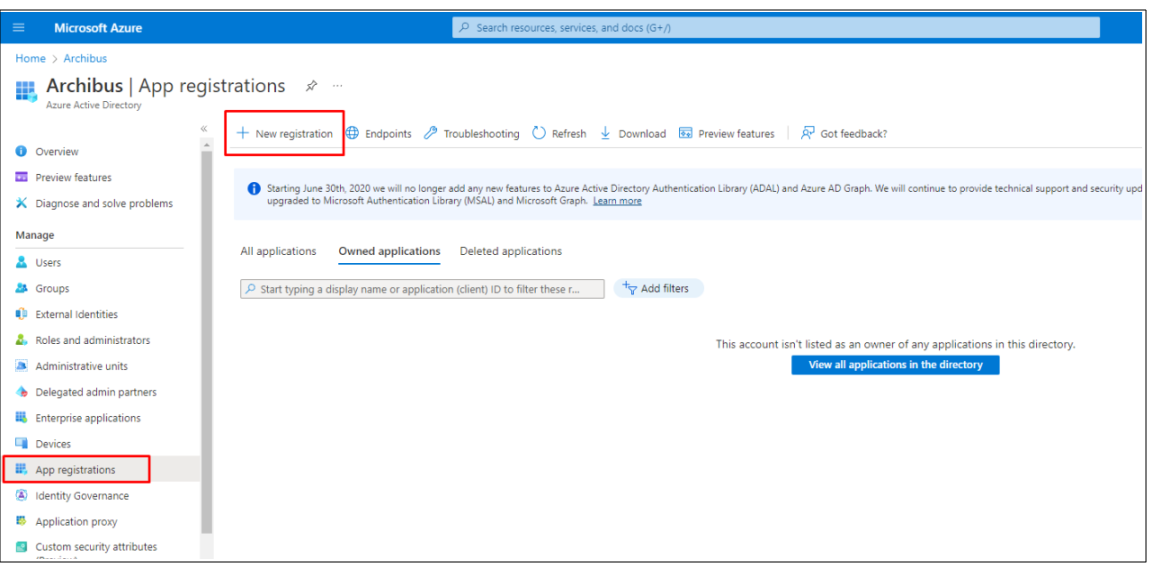The width and height of the screenshot is (1153, 572).
Task: Open the ellipsis more options menu
Action: 338,86
